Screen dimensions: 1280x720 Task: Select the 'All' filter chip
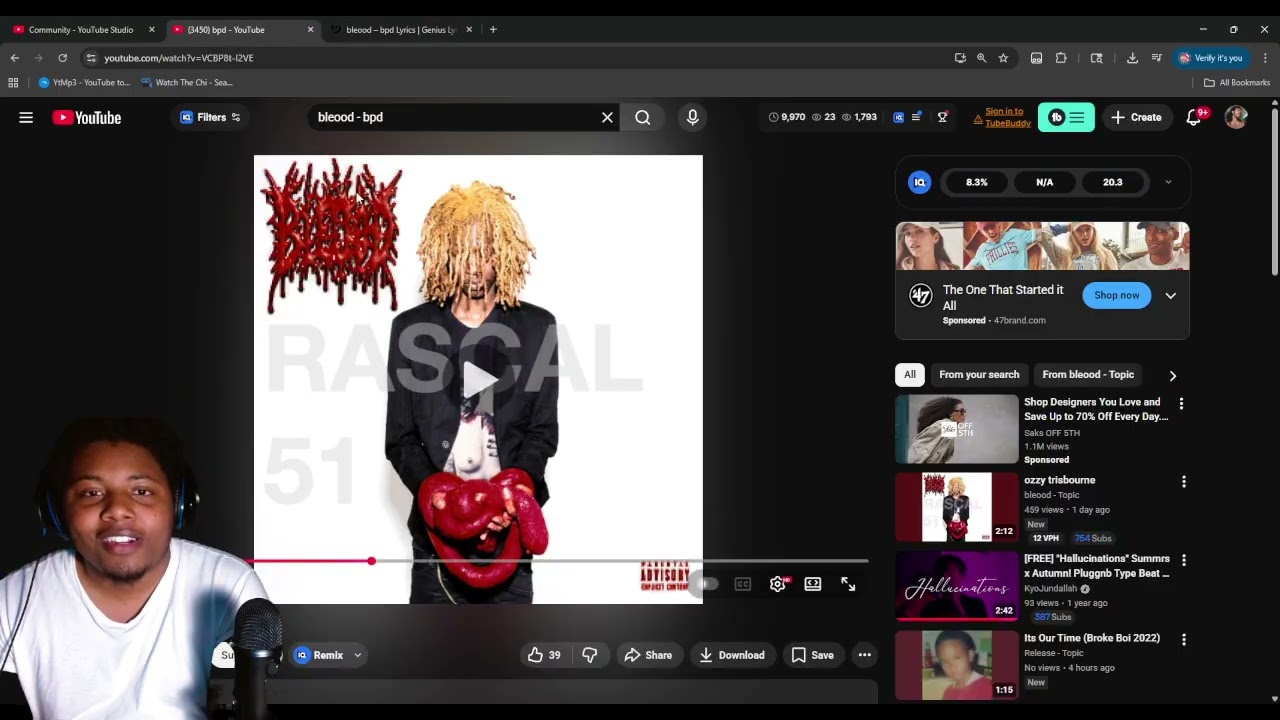(910, 375)
